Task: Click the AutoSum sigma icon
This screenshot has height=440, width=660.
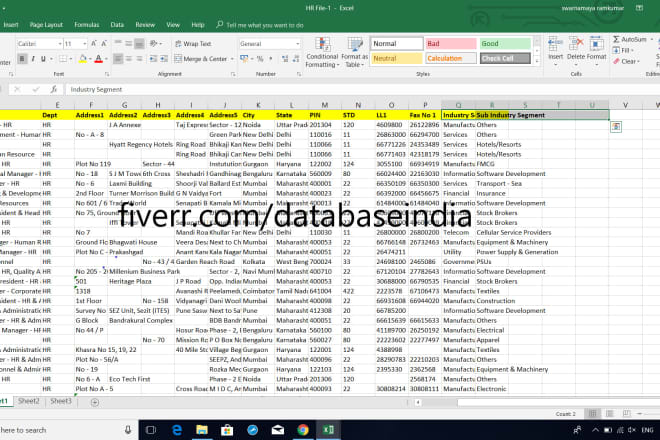Action: click(618, 39)
